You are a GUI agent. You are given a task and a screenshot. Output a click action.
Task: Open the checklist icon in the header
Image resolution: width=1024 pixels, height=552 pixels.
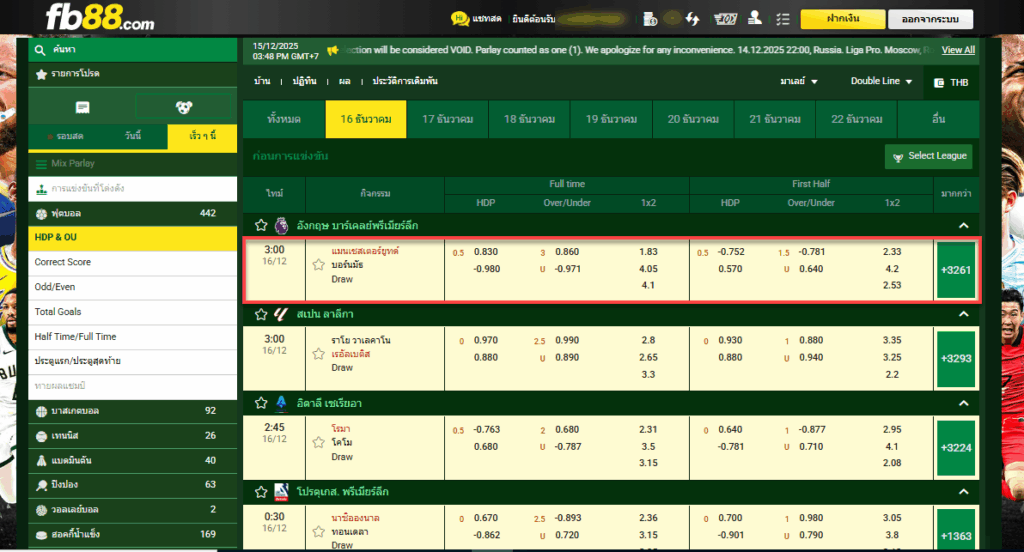pyautogui.click(x=783, y=19)
